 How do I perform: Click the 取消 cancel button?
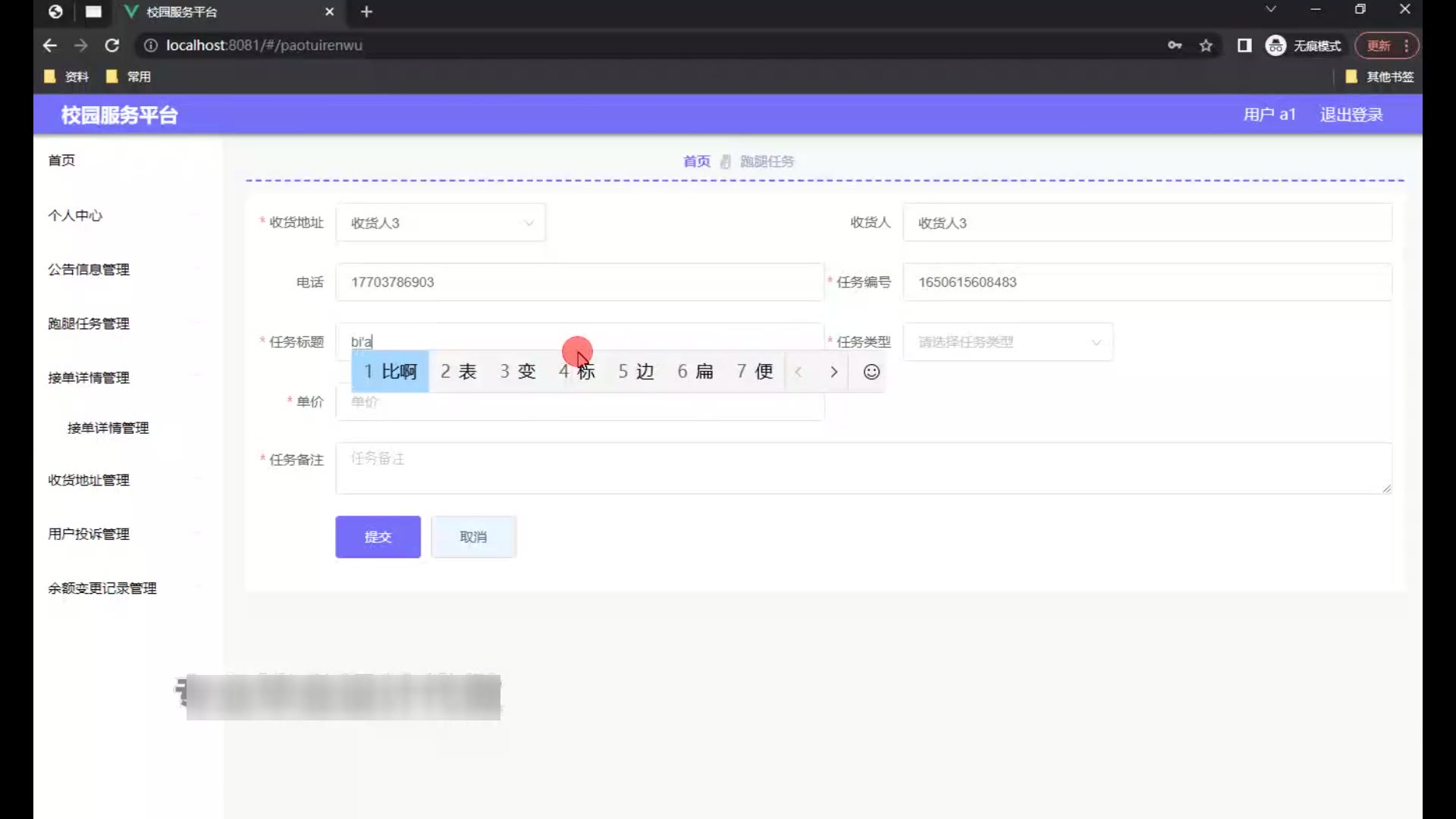[x=473, y=537]
